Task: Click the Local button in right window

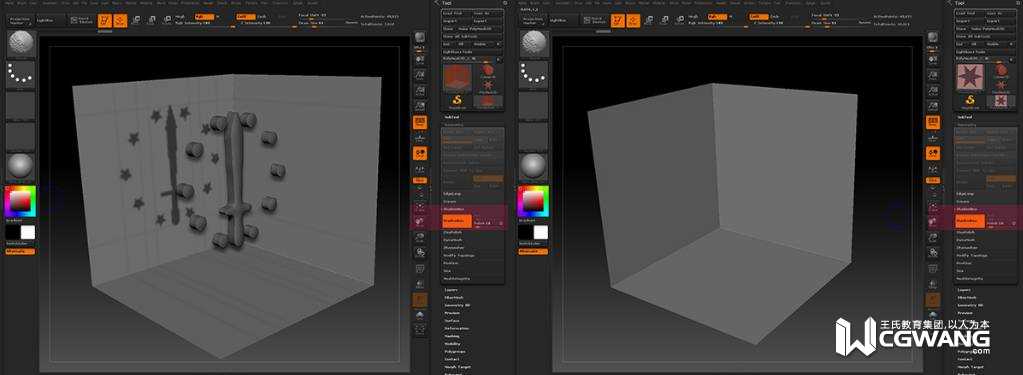Action: click(933, 153)
